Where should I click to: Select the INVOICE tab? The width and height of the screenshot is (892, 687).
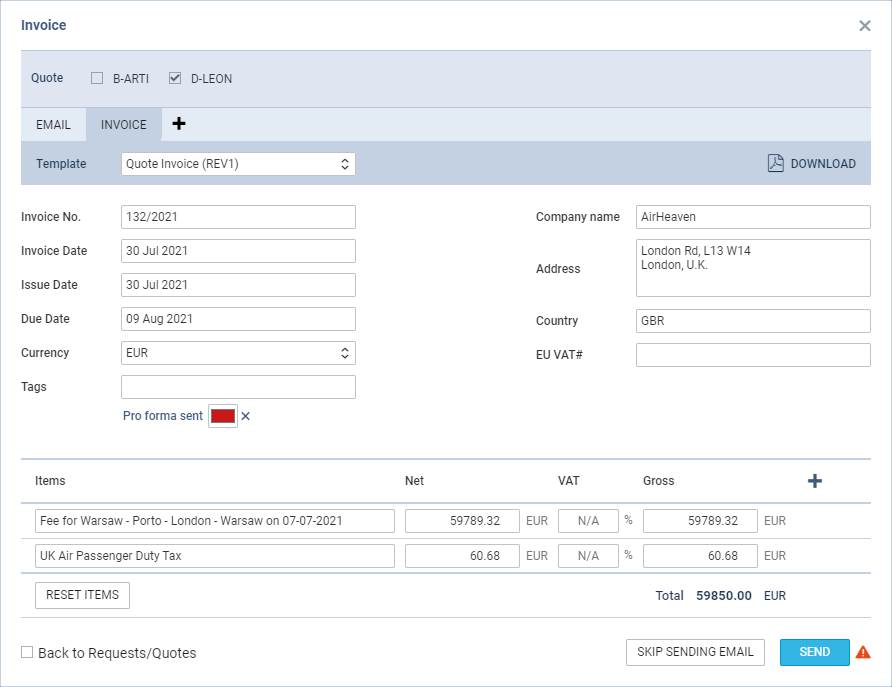[123, 125]
